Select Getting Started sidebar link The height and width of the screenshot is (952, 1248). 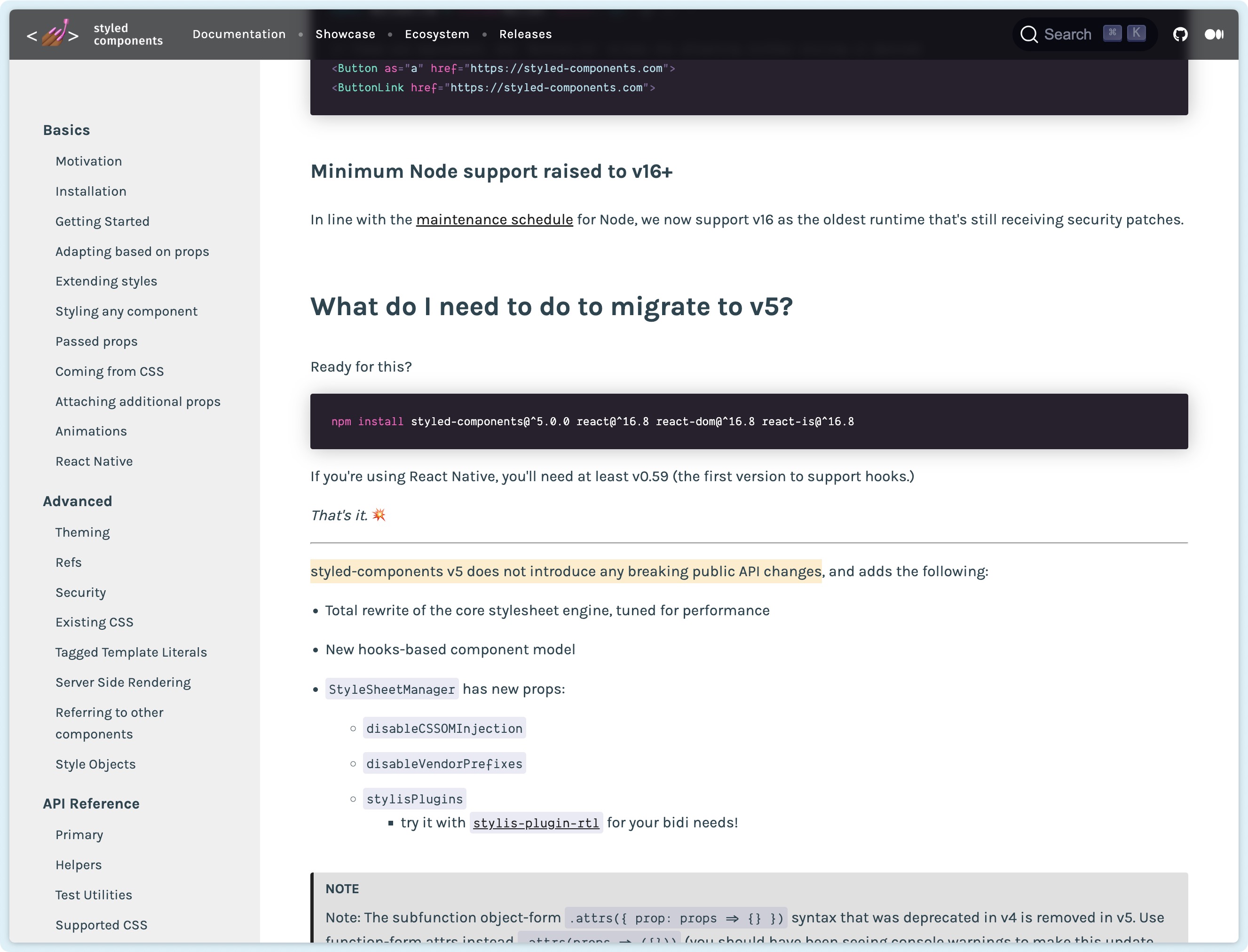click(102, 222)
